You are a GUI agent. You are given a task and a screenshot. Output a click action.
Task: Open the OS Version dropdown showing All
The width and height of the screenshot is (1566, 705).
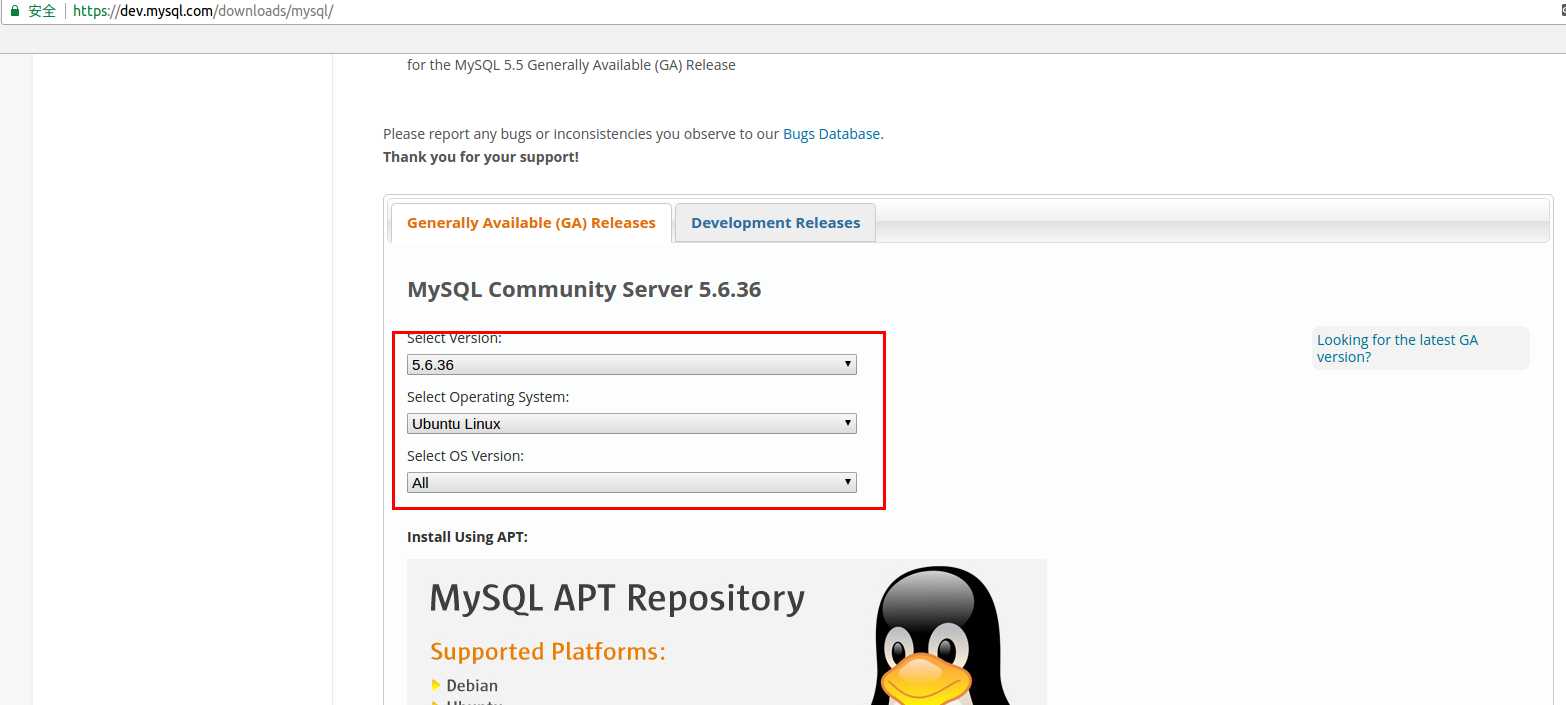coord(630,483)
